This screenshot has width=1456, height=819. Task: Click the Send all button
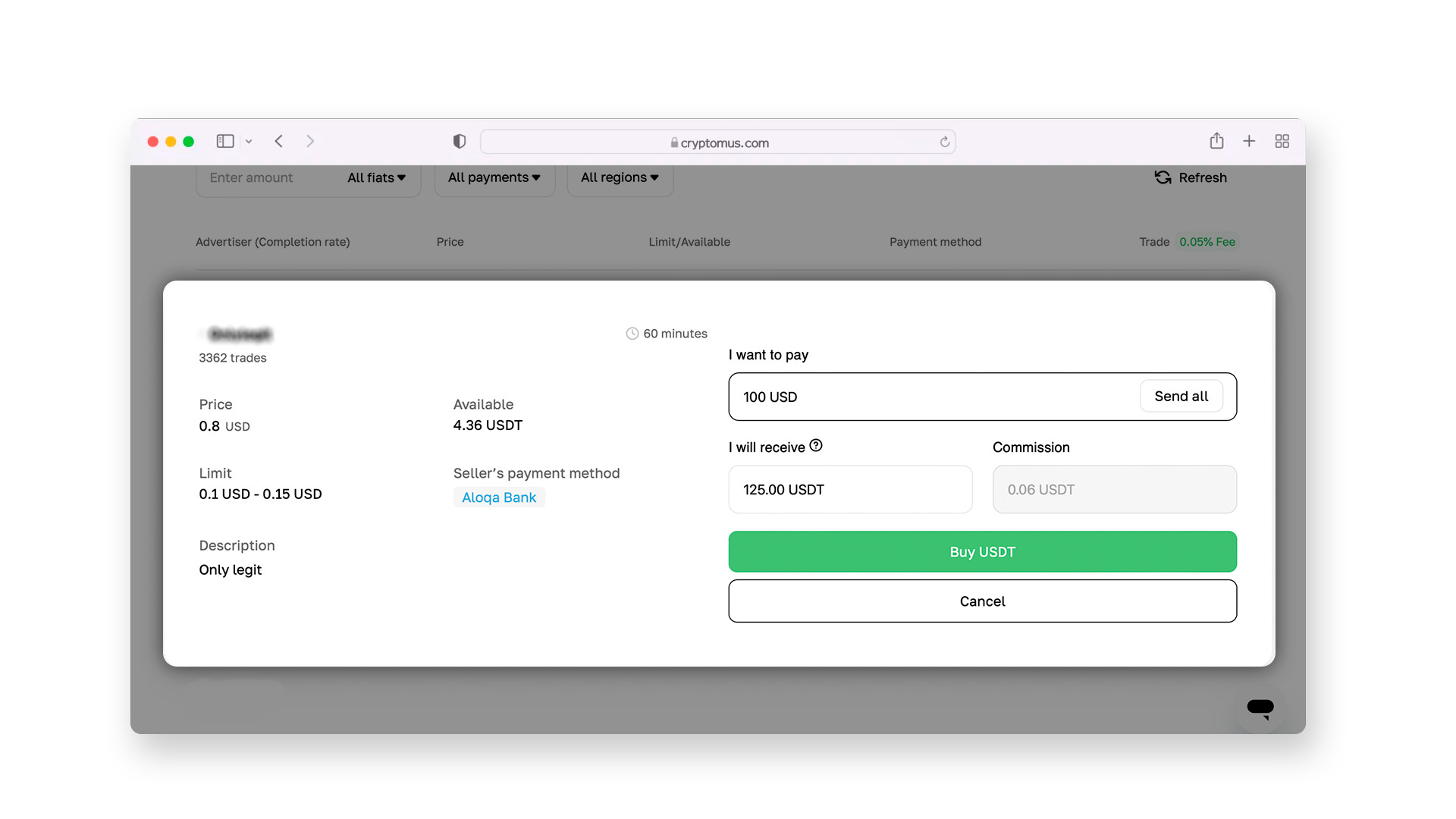point(1181,397)
